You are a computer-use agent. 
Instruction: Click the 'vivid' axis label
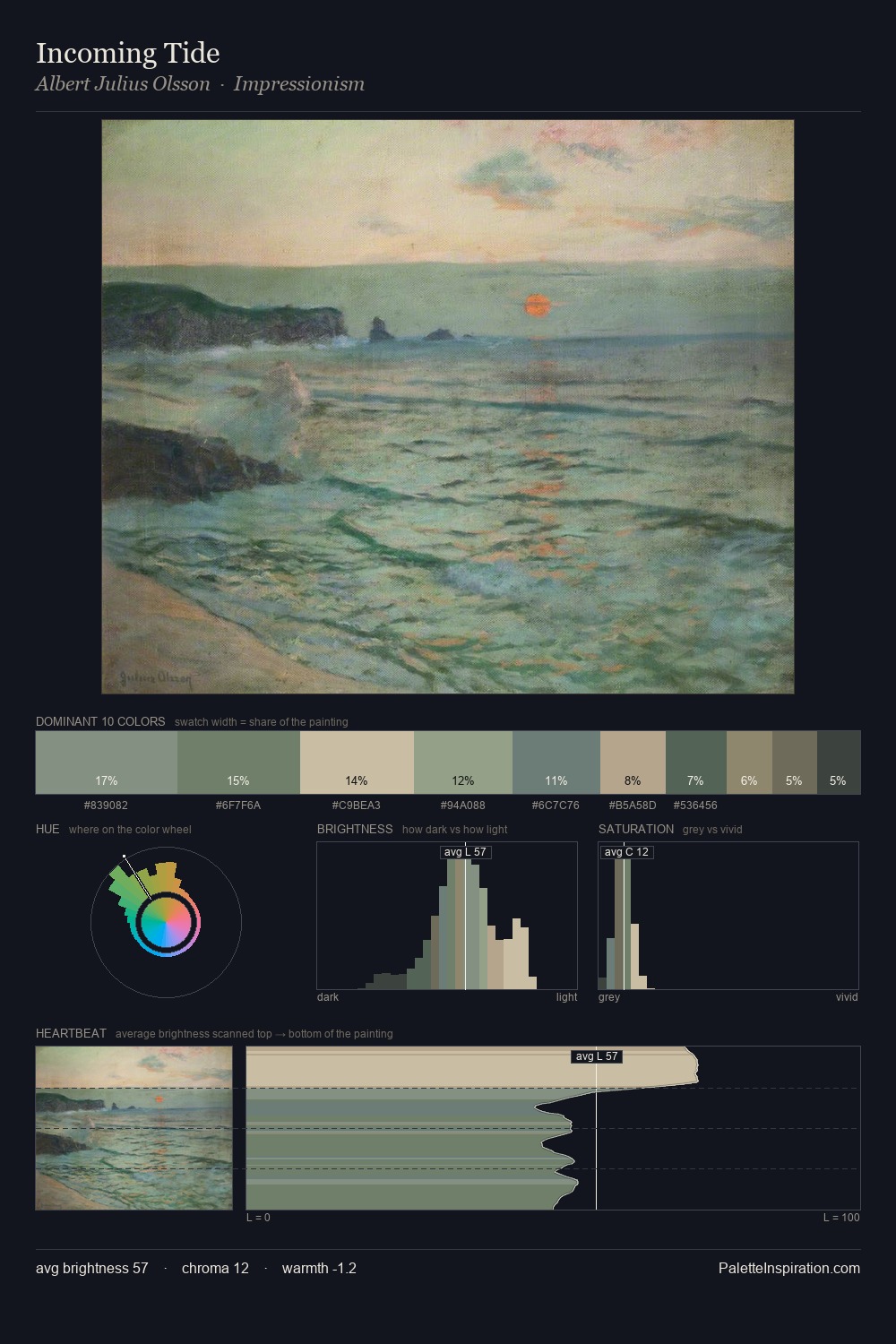847,997
